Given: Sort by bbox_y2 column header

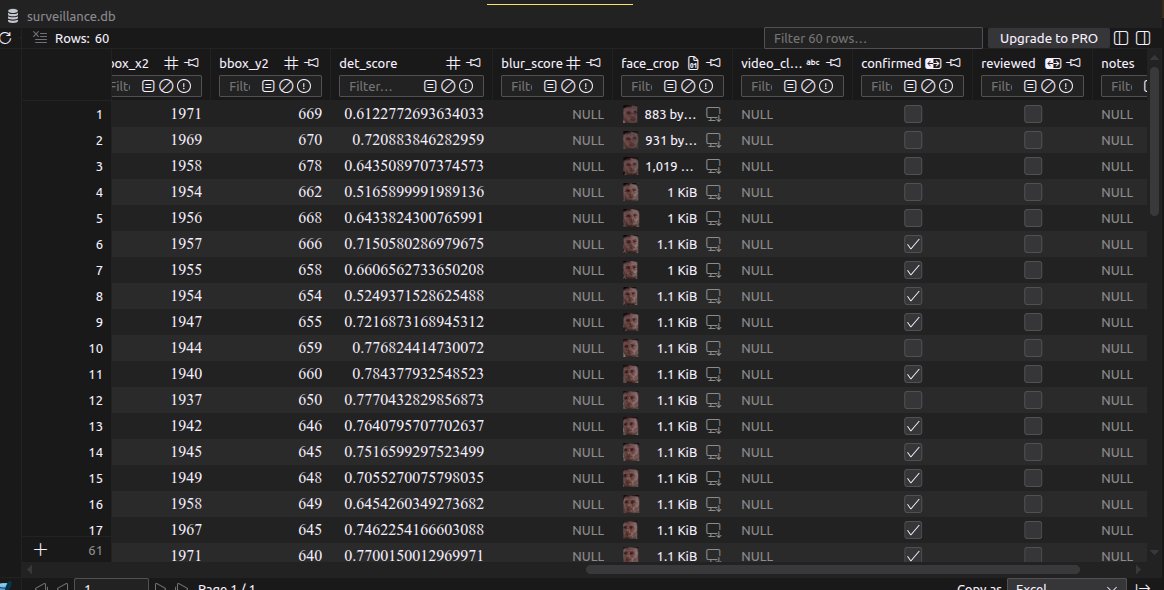Looking at the screenshot, I should tap(243, 64).
